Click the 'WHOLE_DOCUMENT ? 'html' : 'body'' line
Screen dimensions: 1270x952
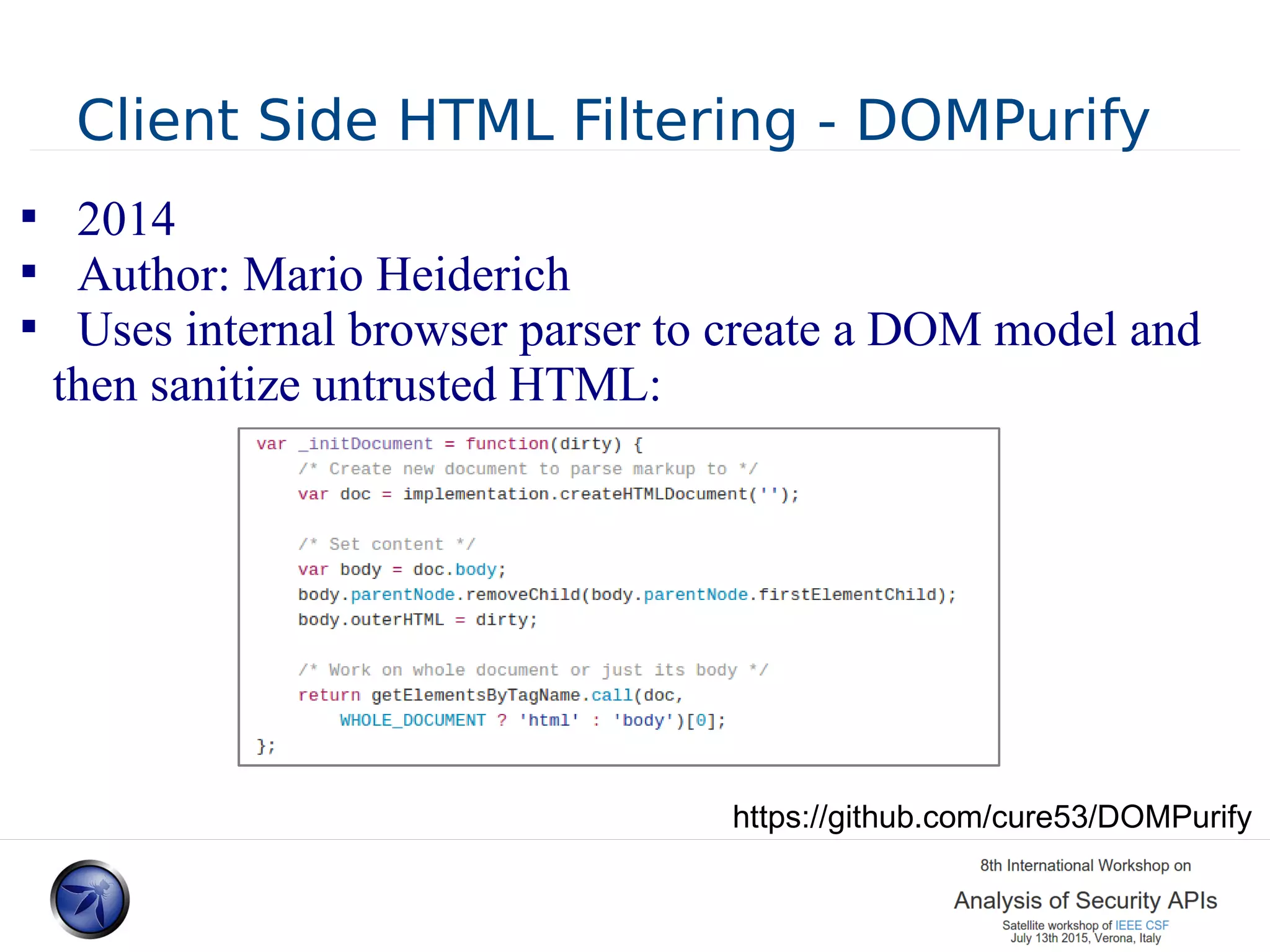pyautogui.click(x=533, y=720)
